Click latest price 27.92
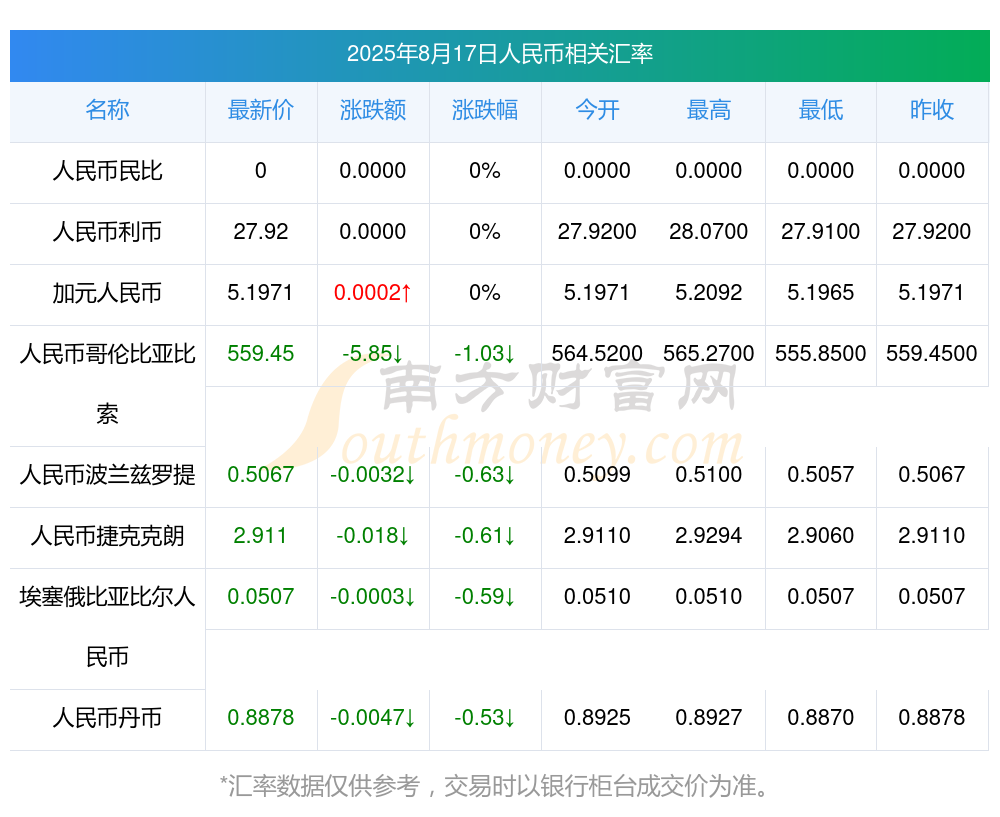1000x817 pixels. coord(261,232)
